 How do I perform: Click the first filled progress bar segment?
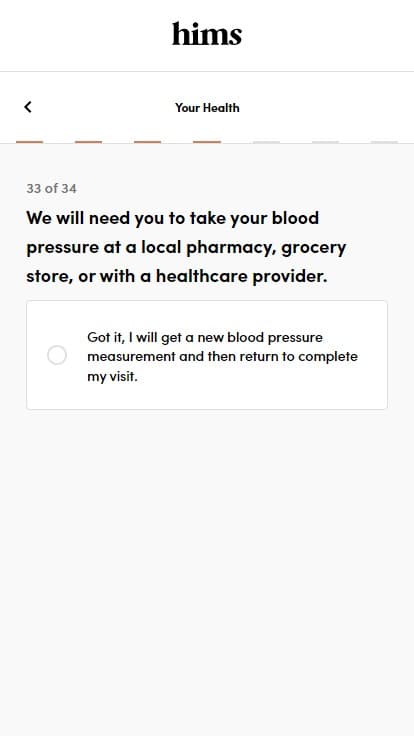pyautogui.click(x=30, y=142)
